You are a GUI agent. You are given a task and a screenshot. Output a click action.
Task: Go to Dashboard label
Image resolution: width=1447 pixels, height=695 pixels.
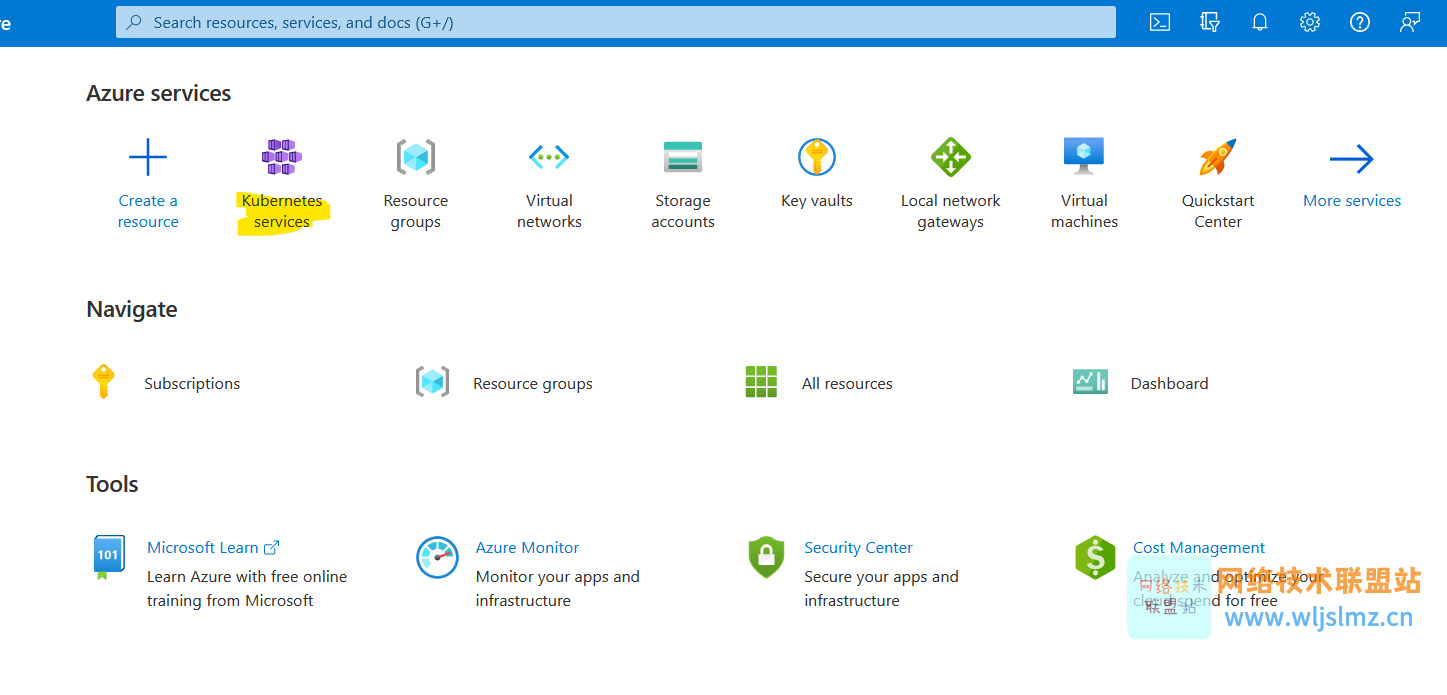tap(1169, 384)
